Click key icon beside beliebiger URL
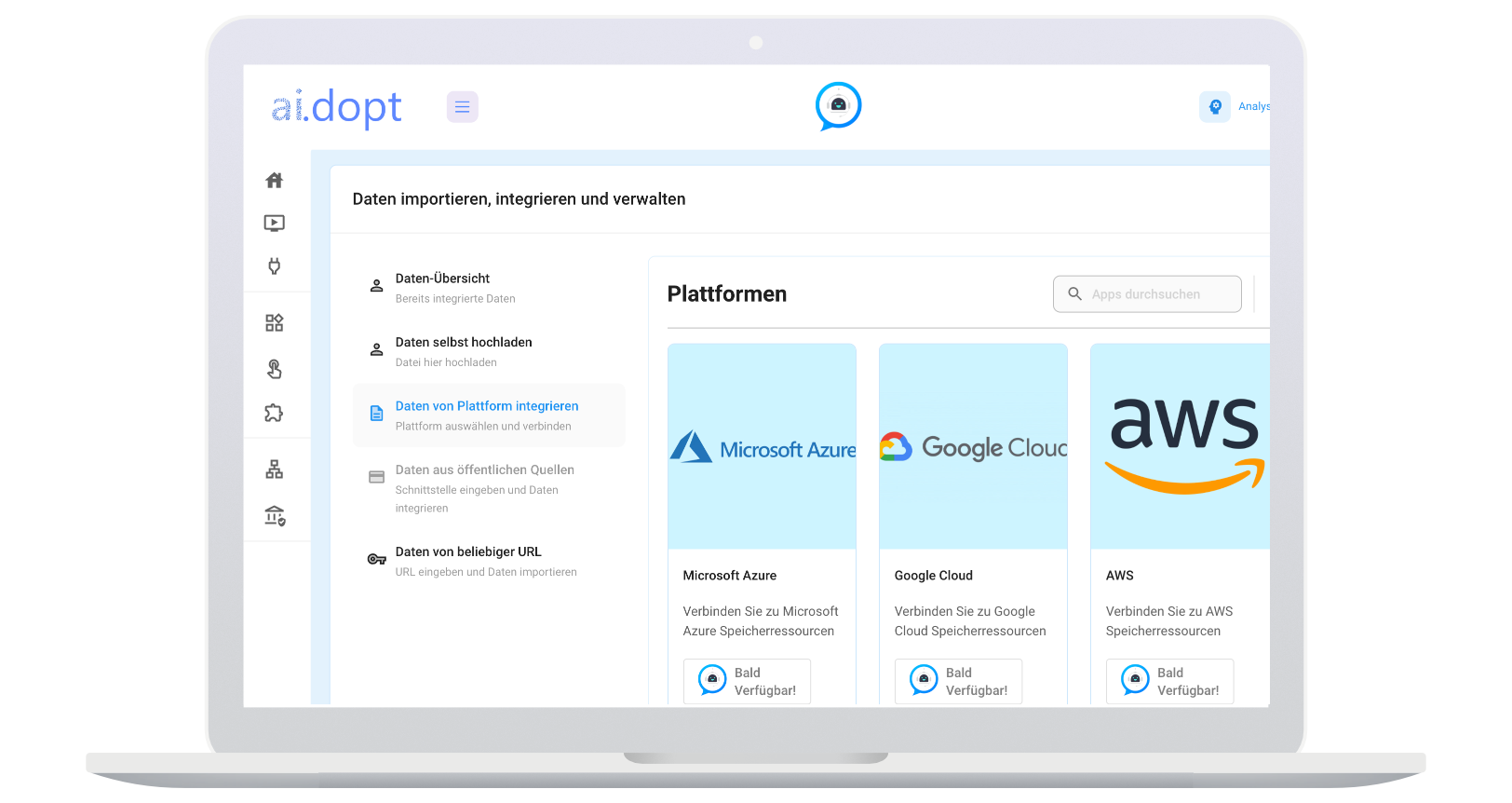1512x803 pixels. coord(376,559)
